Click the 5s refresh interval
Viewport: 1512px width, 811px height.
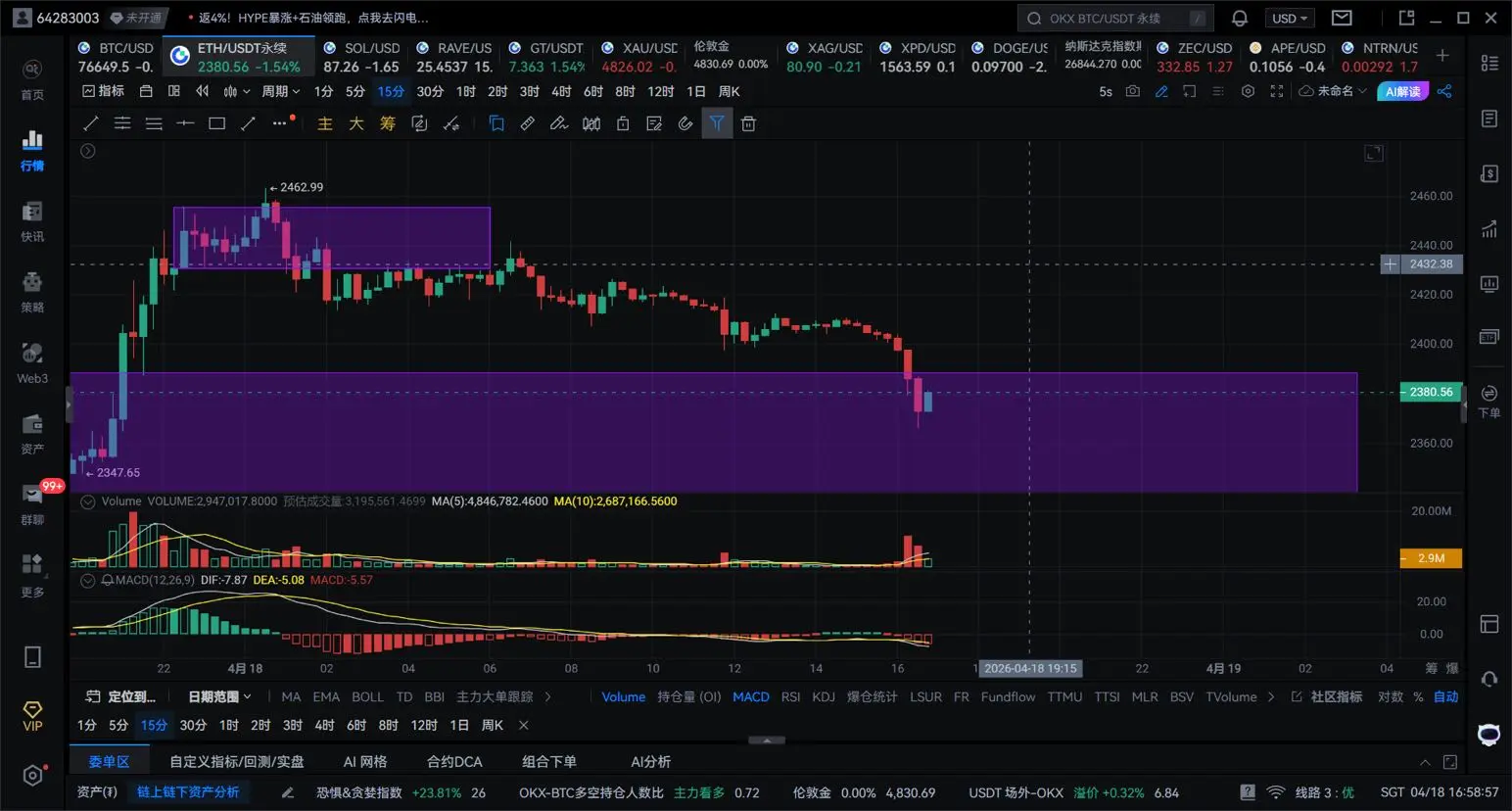coord(1106,91)
